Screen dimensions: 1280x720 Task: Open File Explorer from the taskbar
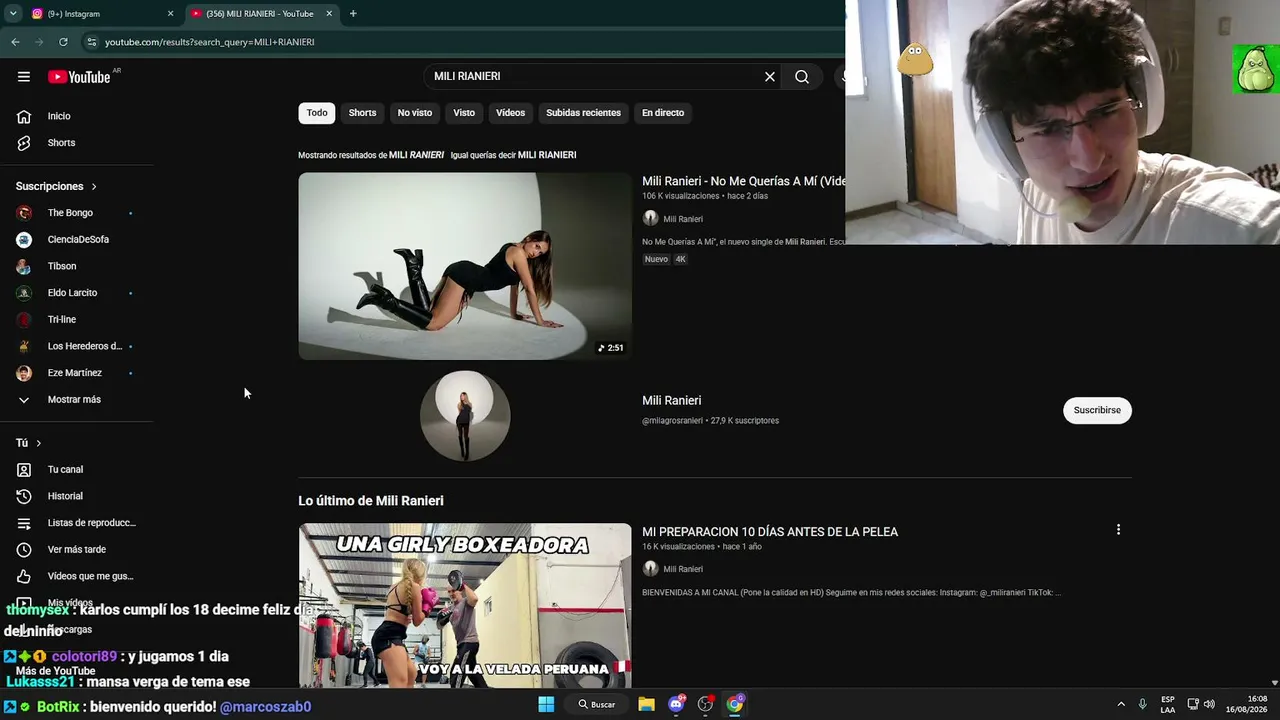pos(646,704)
